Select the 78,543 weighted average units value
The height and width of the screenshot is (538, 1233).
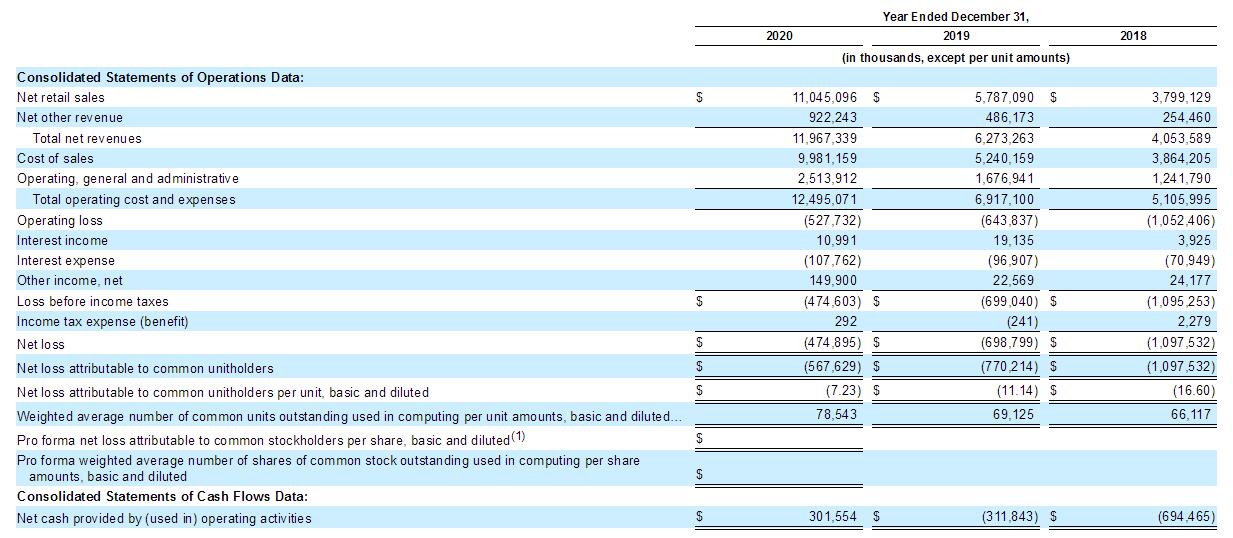(x=837, y=414)
